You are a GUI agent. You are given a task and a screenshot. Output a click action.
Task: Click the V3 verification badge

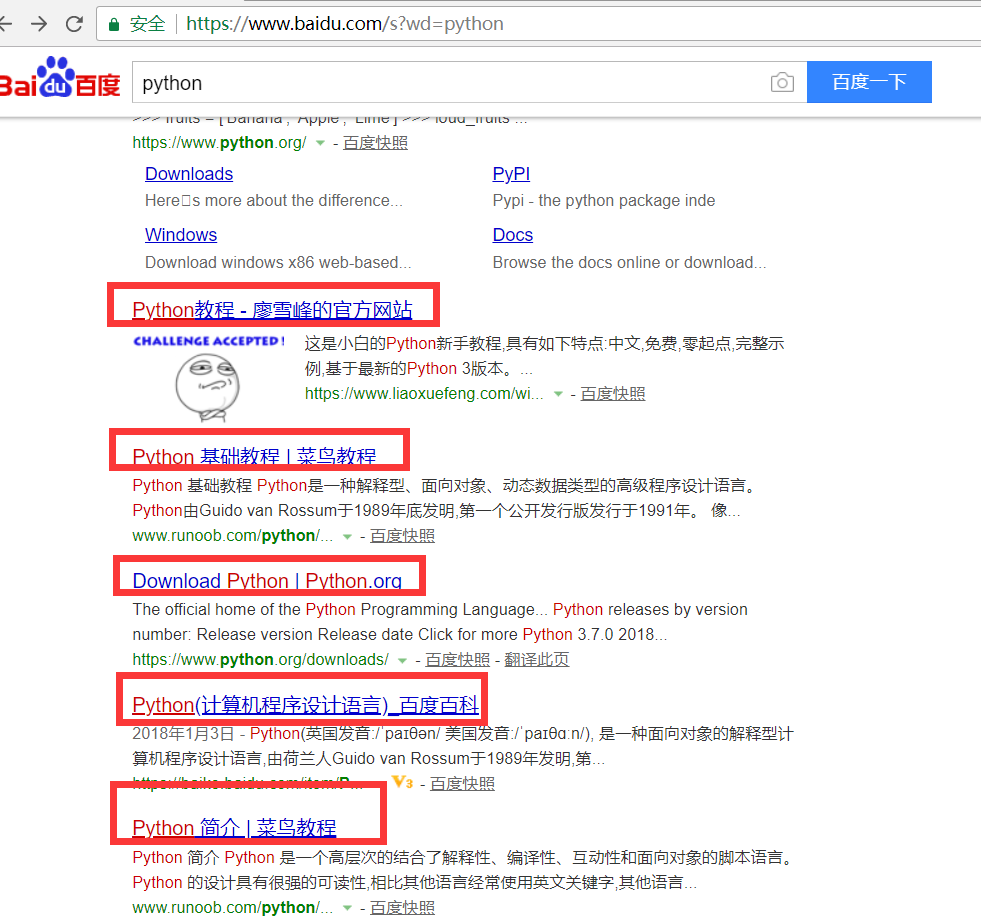(402, 782)
